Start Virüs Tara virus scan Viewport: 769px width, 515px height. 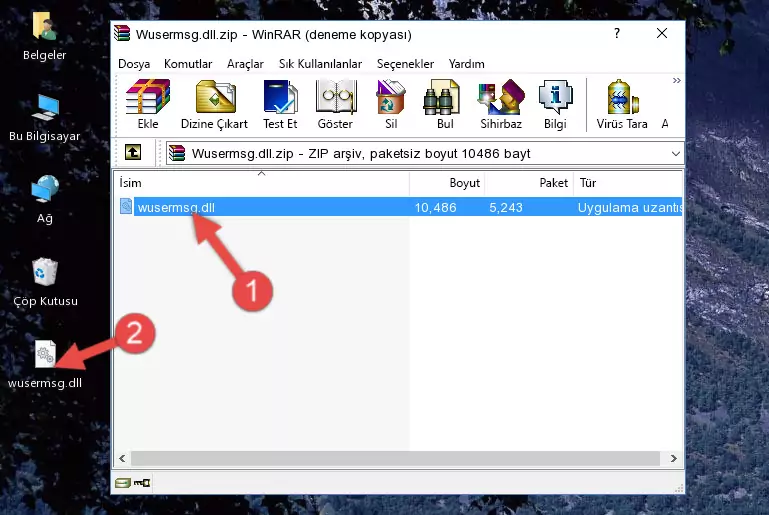pyautogui.click(x=622, y=104)
